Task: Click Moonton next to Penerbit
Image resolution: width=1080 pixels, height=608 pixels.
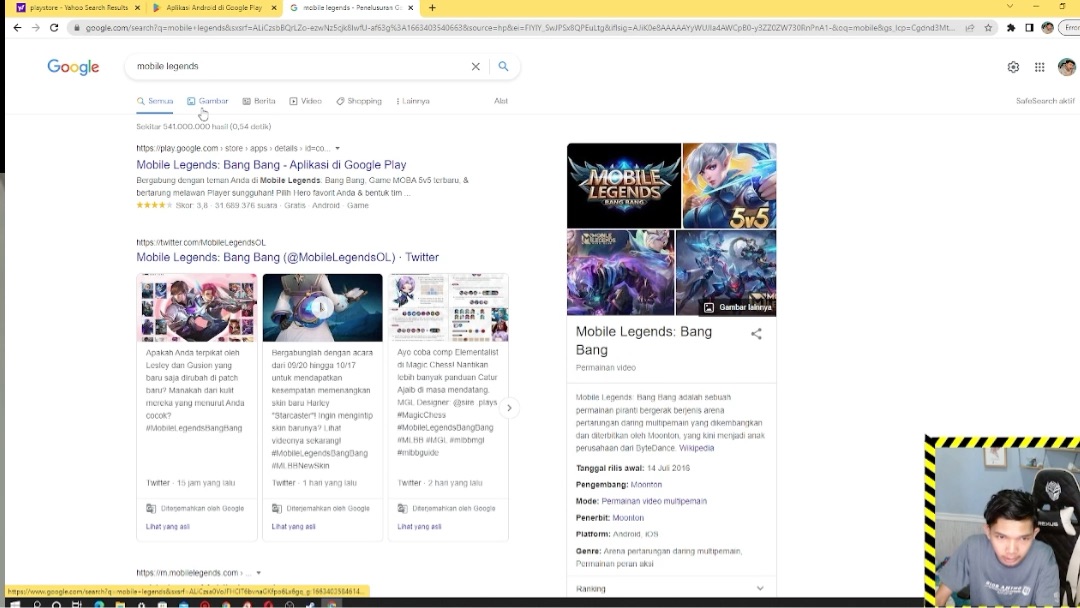Action: point(628,518)
